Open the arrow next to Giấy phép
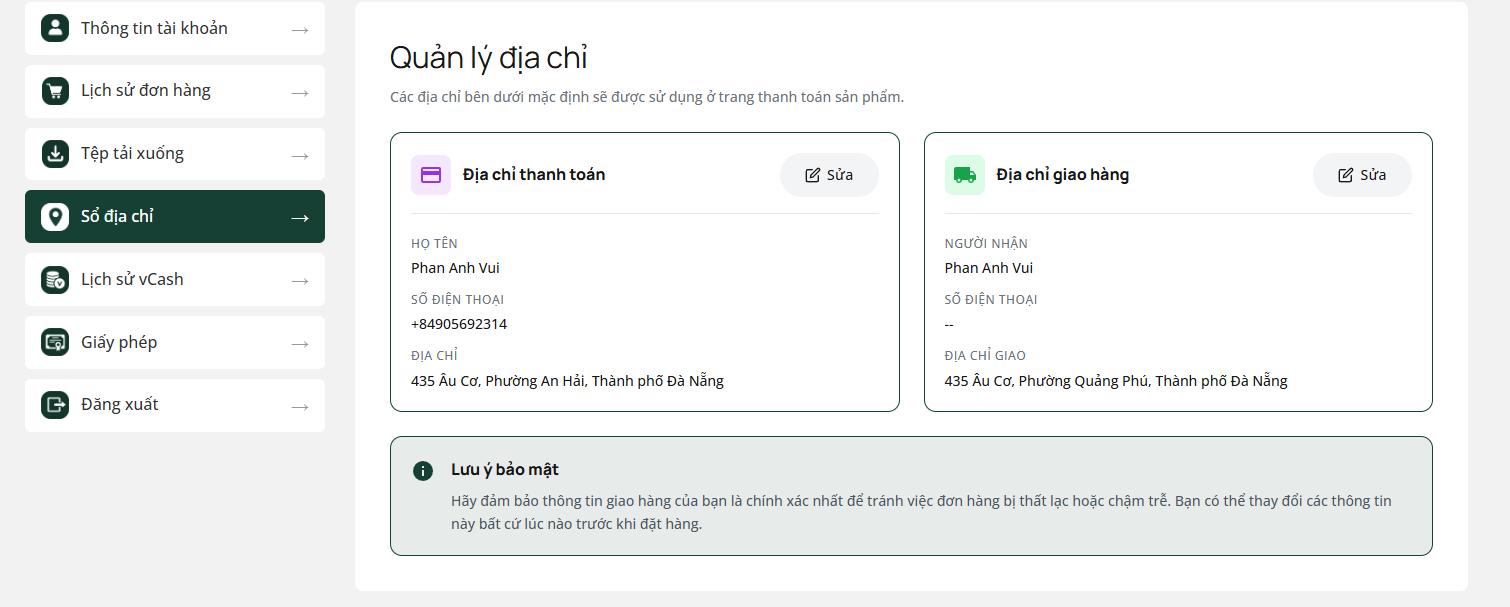The image size is (1510, 607). coord(300,342)
